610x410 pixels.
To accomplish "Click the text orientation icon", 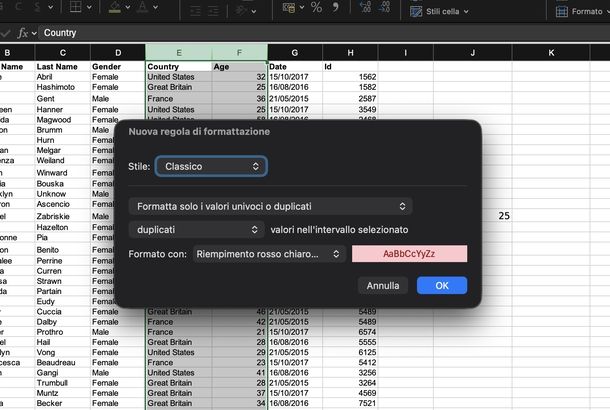I will point(241,10).
